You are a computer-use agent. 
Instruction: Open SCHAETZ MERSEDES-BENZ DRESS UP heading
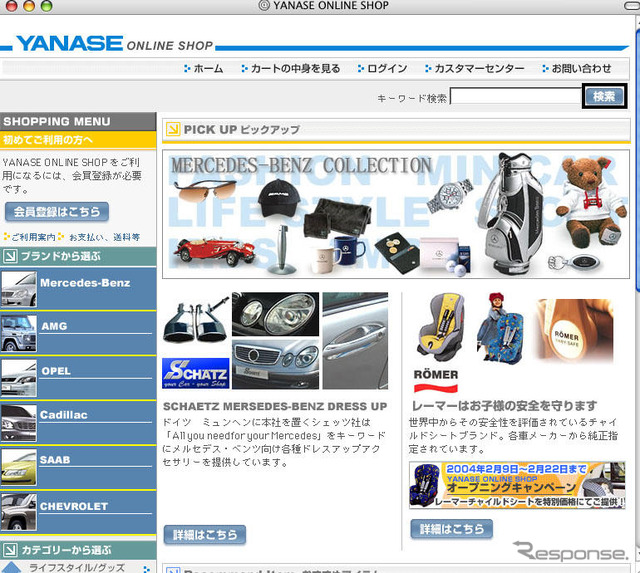click(x=275, y=406)
